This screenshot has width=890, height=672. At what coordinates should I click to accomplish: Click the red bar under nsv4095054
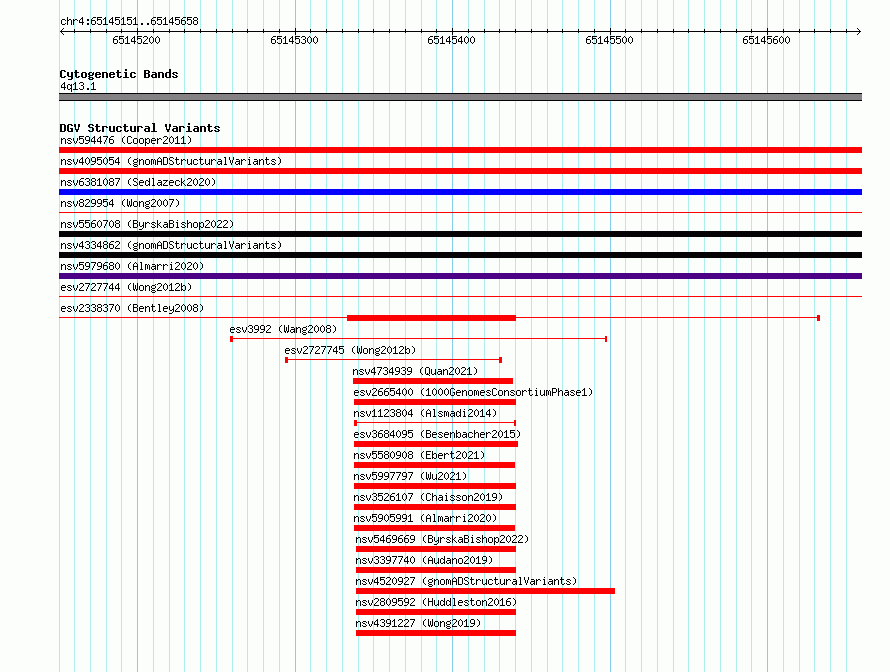460,171
